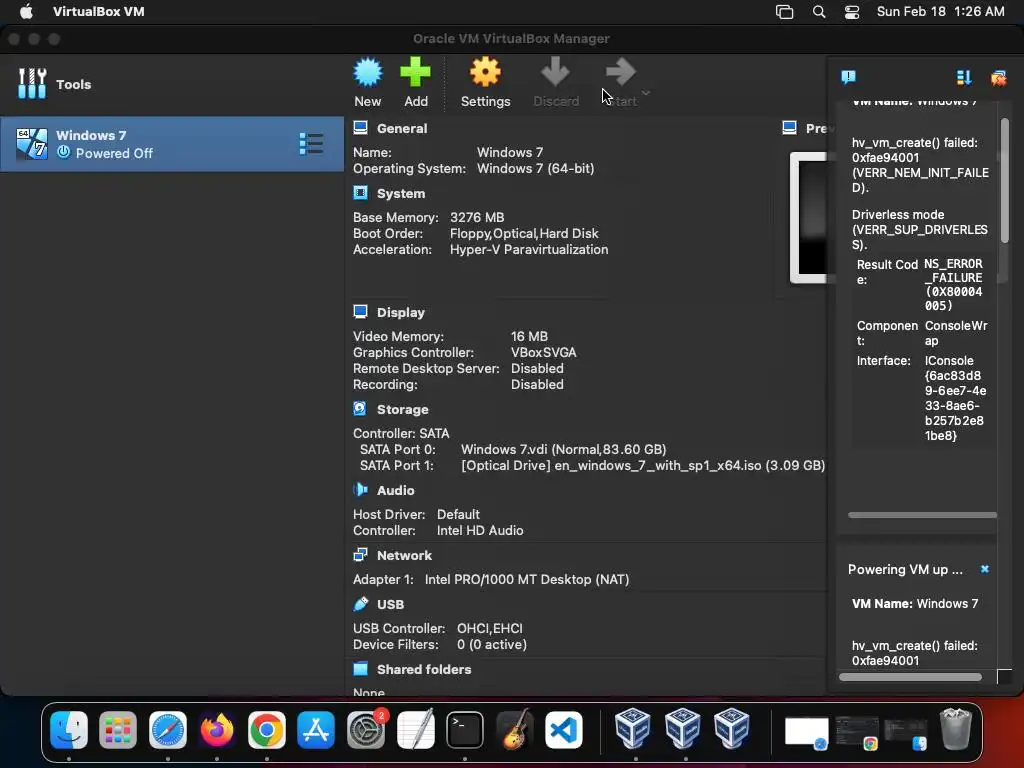Click the Storage section disk icon
Viewport: 1024px width, 768px height.
pos(360,409)
